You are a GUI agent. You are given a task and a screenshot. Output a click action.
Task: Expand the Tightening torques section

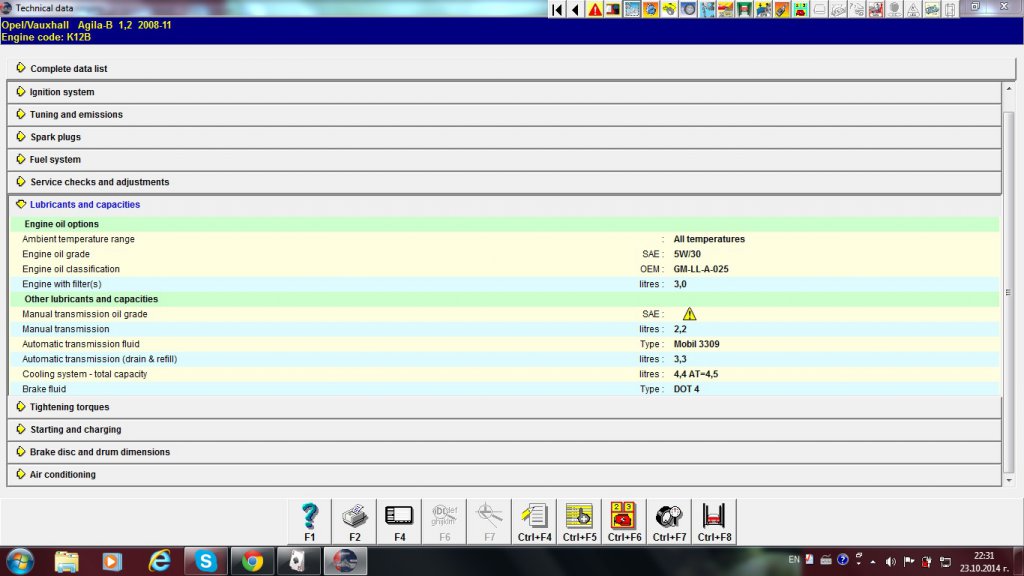[x=69, y=407]
